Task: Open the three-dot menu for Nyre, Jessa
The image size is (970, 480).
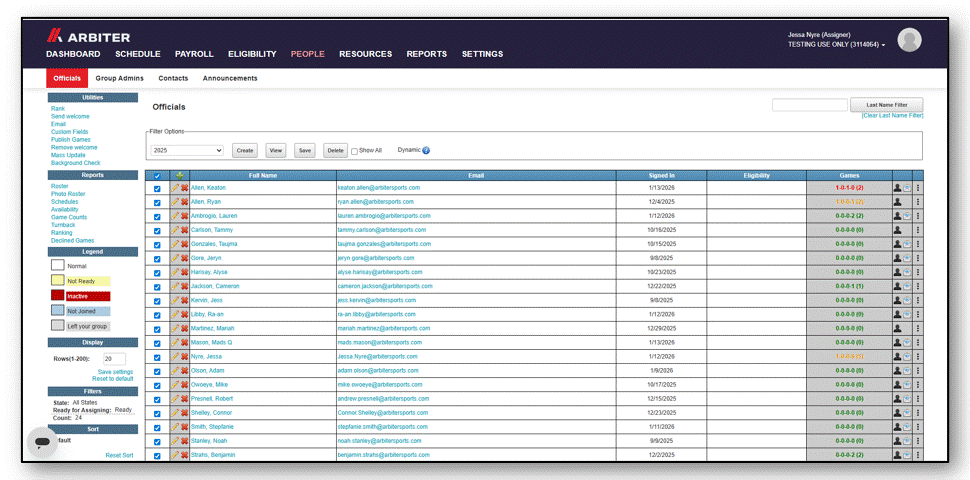Action: tap(918, 356)
